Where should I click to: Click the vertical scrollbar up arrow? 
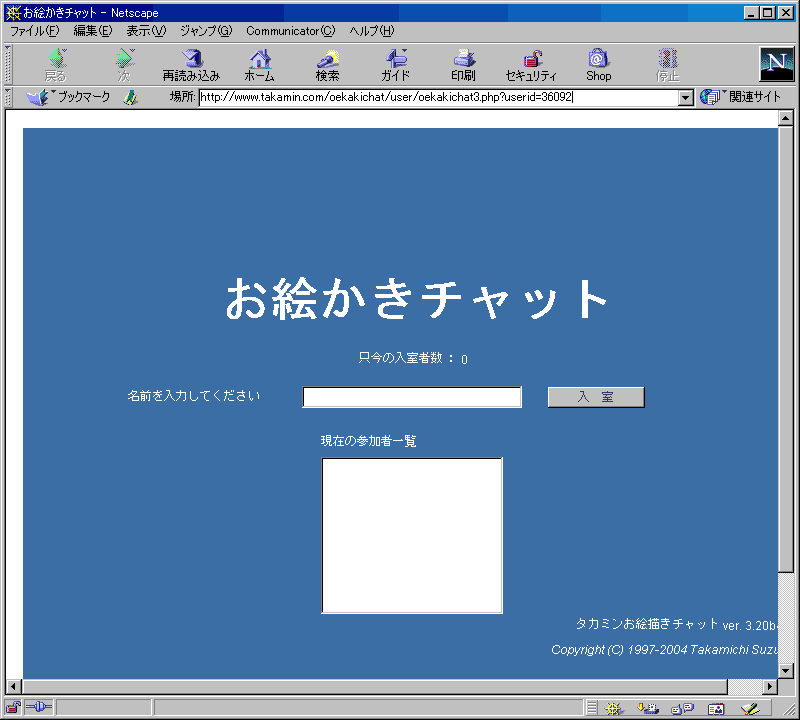click(x=786, y=118)
